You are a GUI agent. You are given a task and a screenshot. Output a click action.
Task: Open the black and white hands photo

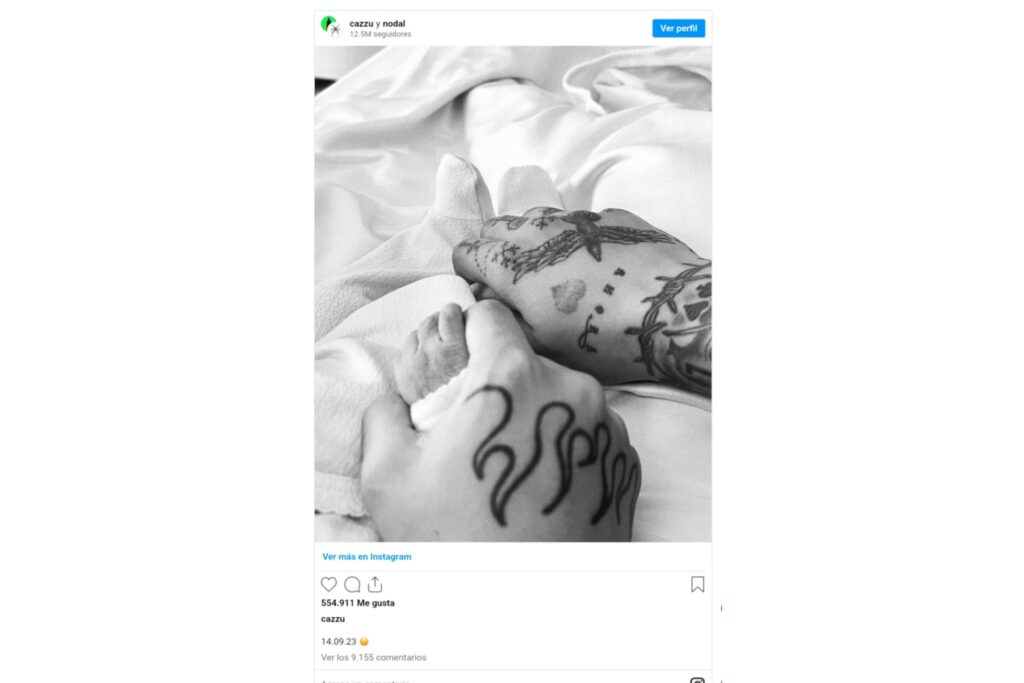click(513, 293)
